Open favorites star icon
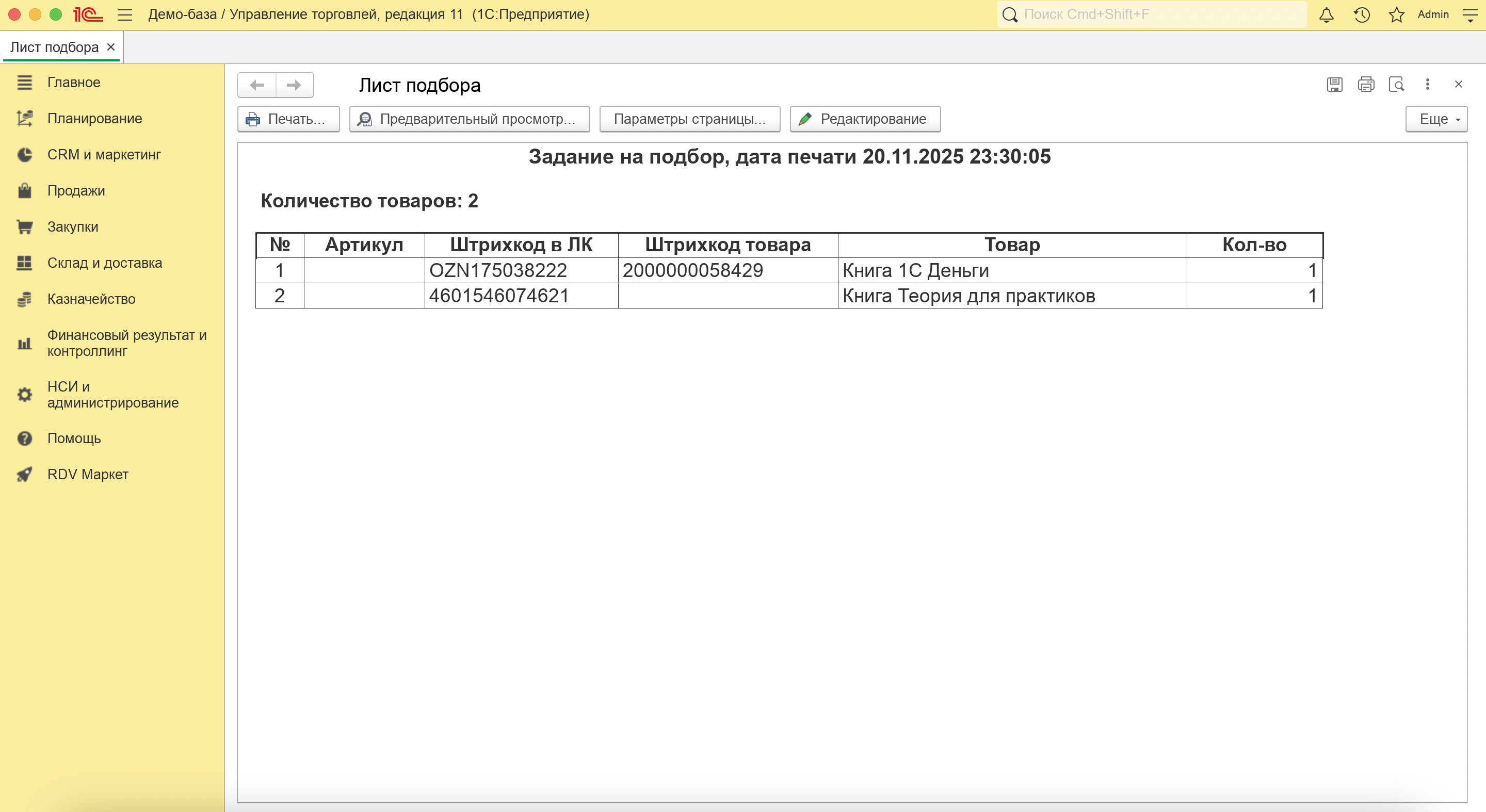 [1396, 15]
